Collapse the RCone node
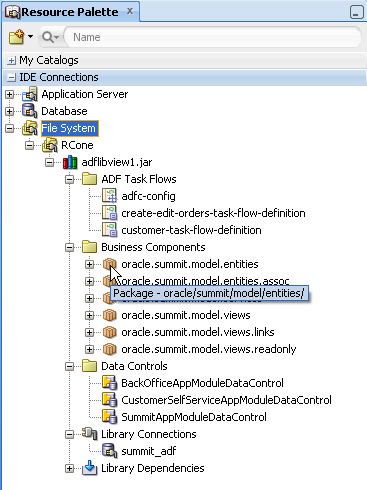367x490 pixels. pyautogui.click(x=30, y=145)
